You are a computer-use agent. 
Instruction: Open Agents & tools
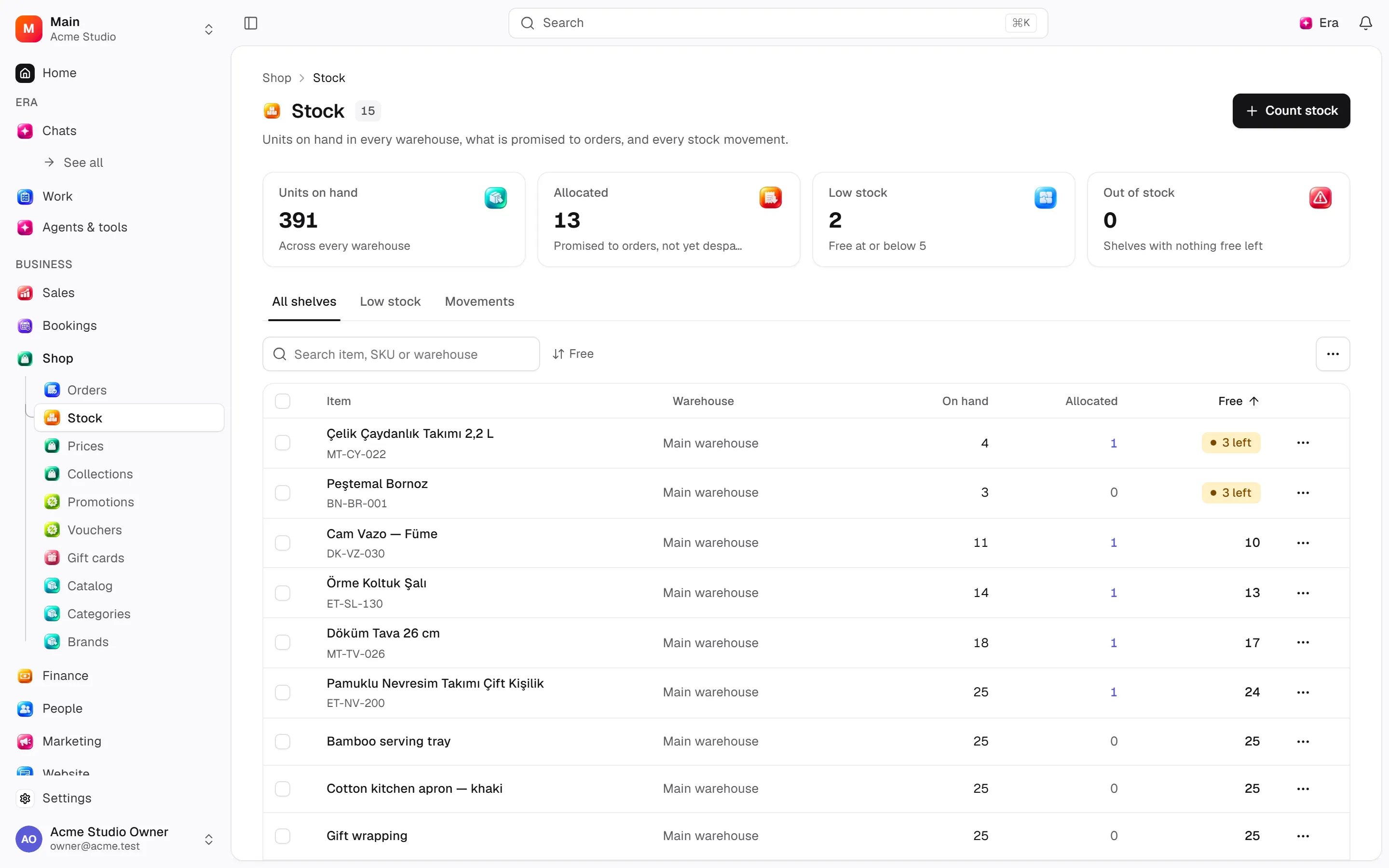pyautogui.click(x=85, y=227)
